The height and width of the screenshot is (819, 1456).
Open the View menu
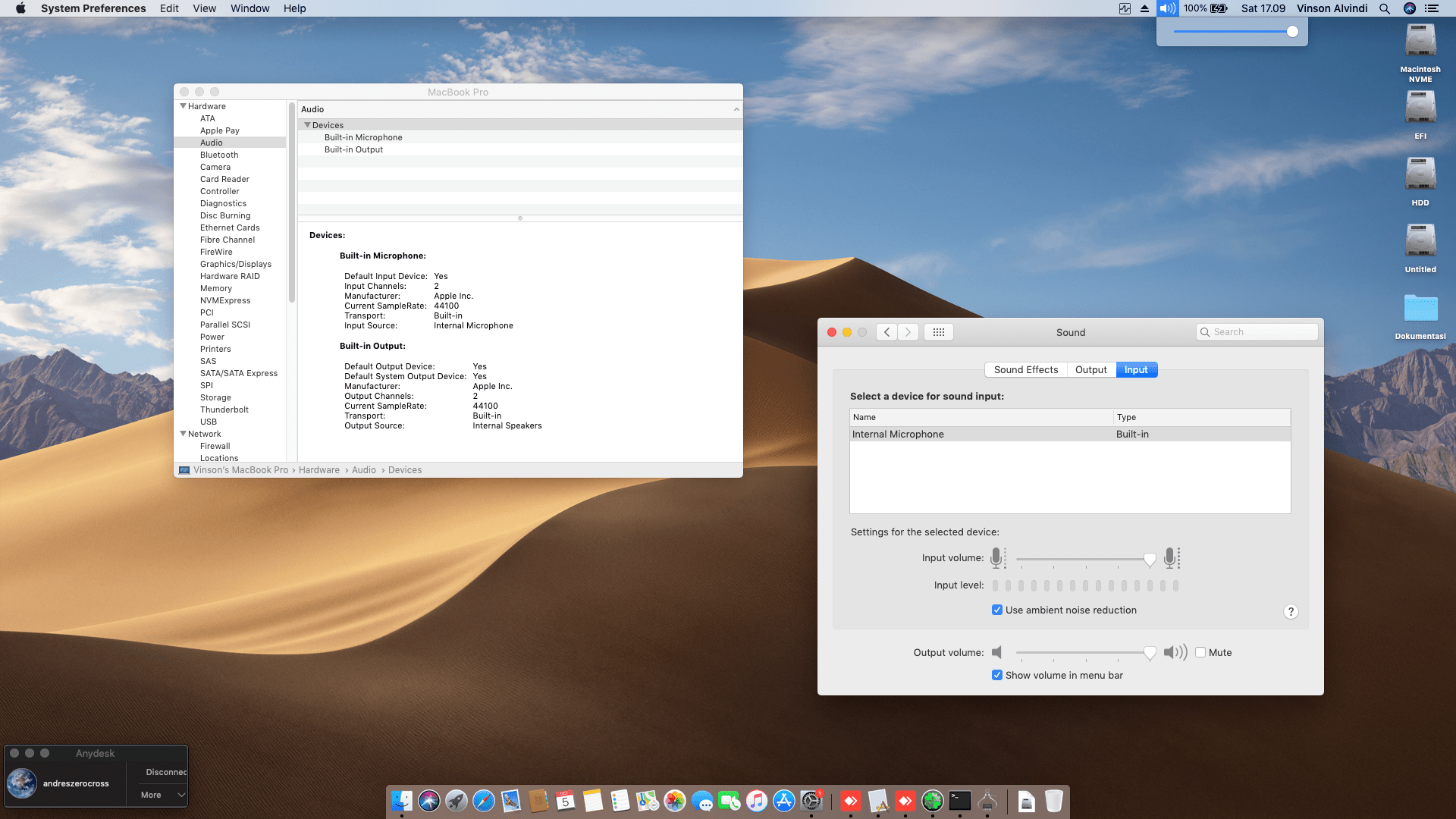[204, 8]
